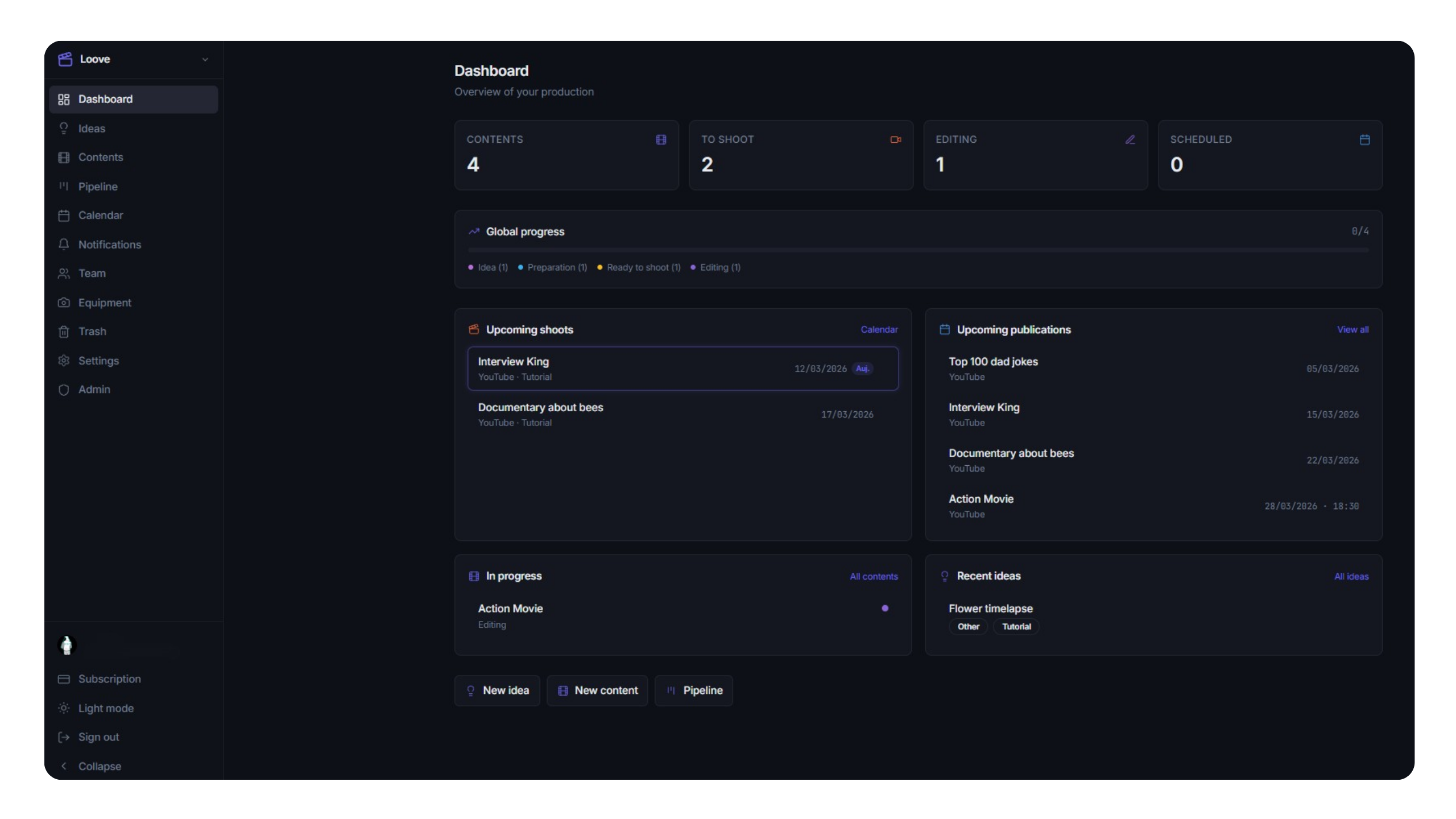Open the Trash section
The width and height of the screenshot is (1456, 819).
click(x=93, y=332)
